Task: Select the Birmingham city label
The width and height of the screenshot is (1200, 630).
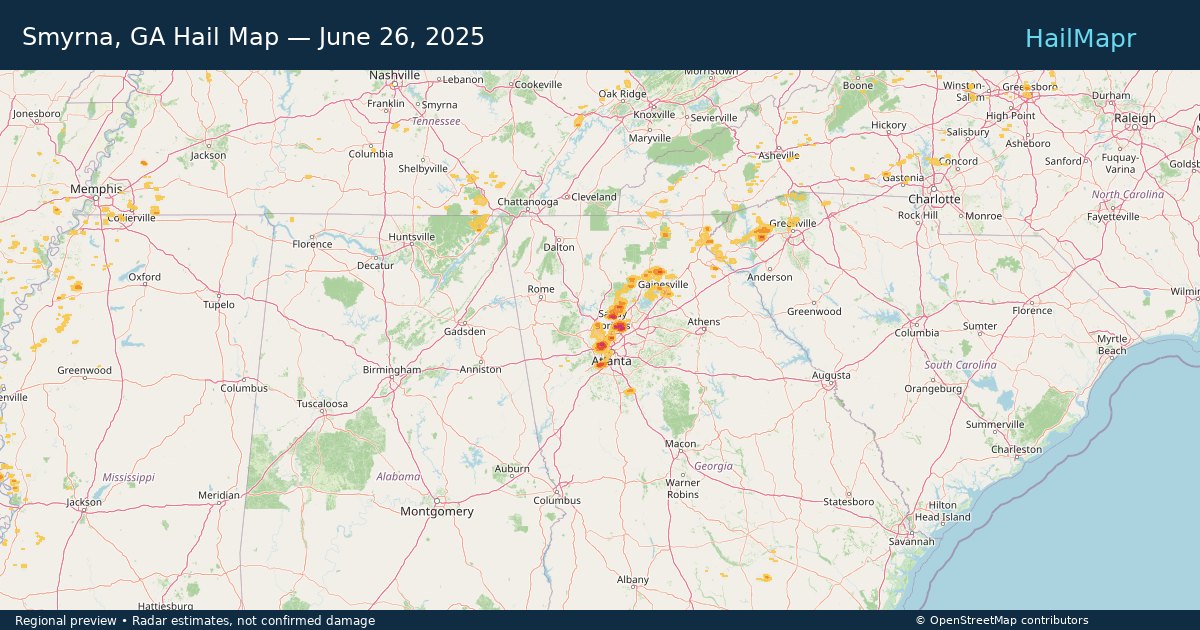Action: [392, 370]
